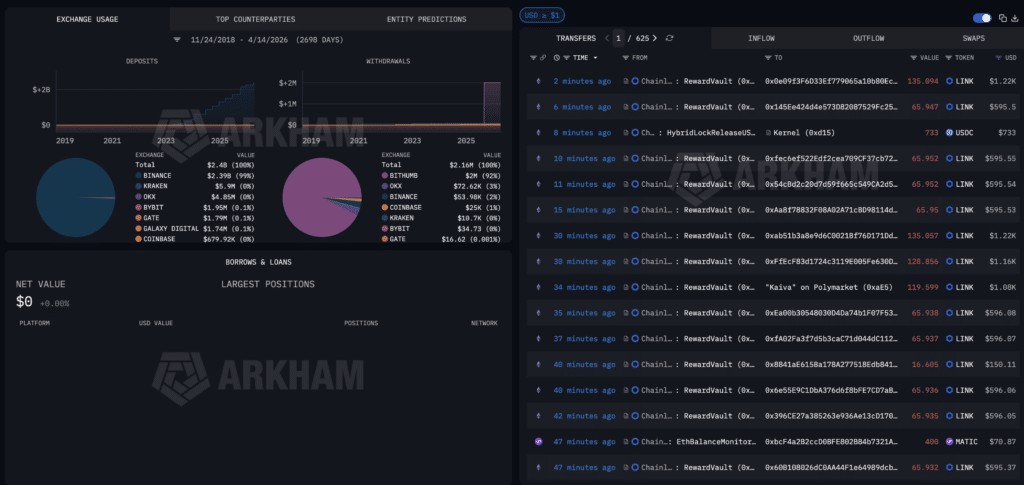Click COINBASE $25K row in Withdrawals legend
This screenshot has width=1024, height=485.
click(x=441, y=208)
